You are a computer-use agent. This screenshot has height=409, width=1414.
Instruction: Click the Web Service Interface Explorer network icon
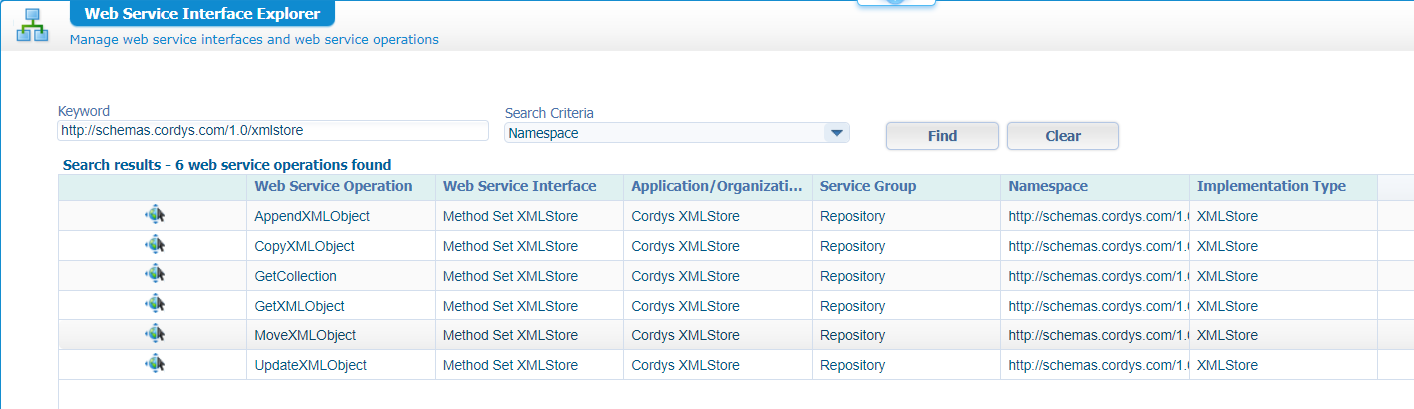(x=33, y=25)
